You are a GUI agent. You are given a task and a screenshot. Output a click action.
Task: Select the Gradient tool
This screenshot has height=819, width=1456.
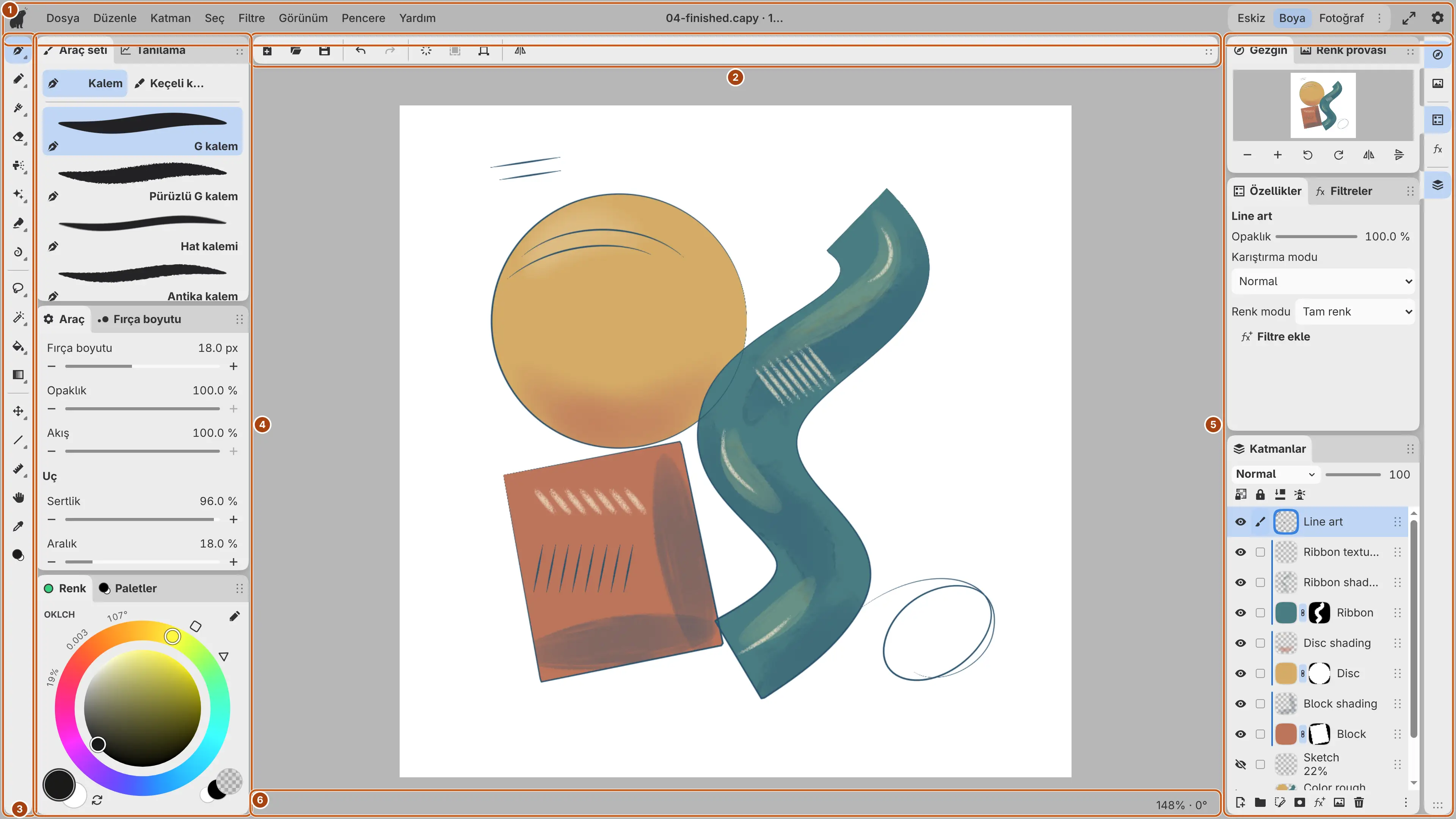pos(19,375)
